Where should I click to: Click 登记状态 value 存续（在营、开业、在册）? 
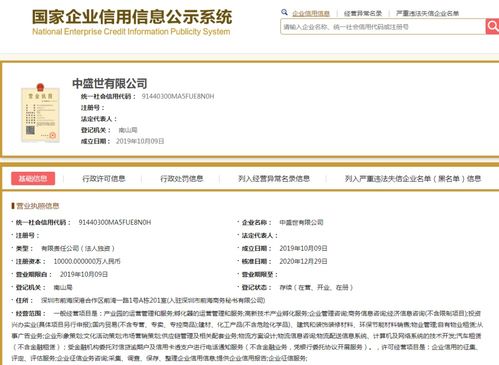click(x=316, y=287)
